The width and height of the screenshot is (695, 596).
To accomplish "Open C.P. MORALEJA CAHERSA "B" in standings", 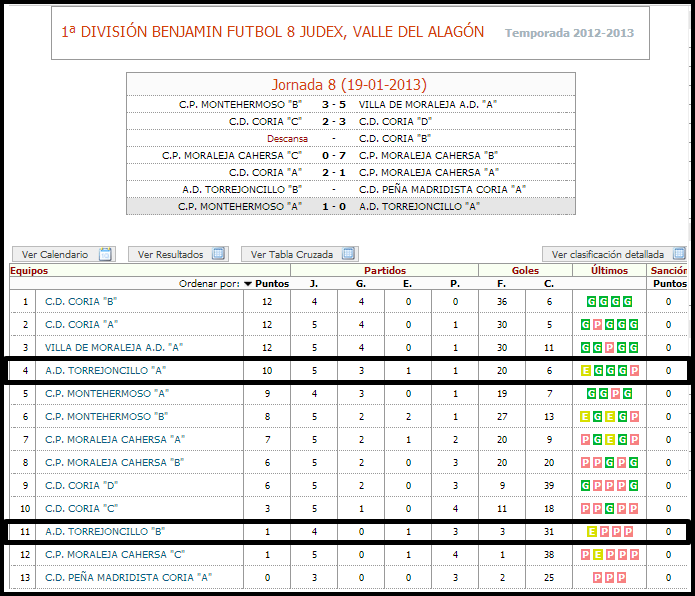I will point(114,463).
